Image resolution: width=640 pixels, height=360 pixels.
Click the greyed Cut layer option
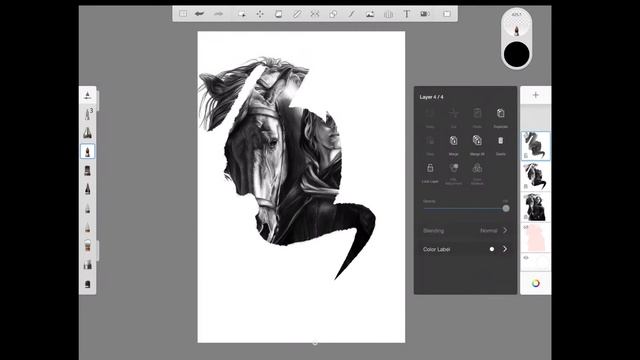point(453,118)
